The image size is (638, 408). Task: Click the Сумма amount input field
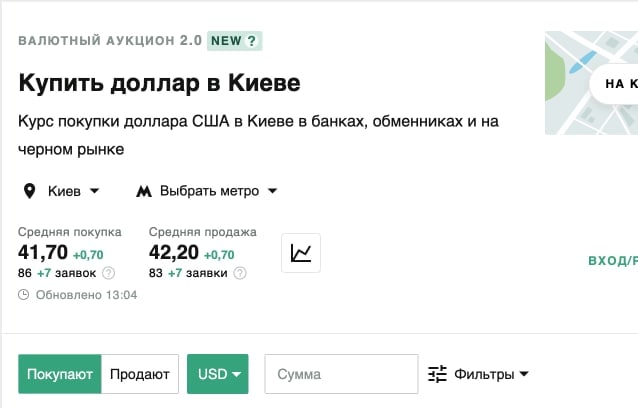tap(340, 374)
